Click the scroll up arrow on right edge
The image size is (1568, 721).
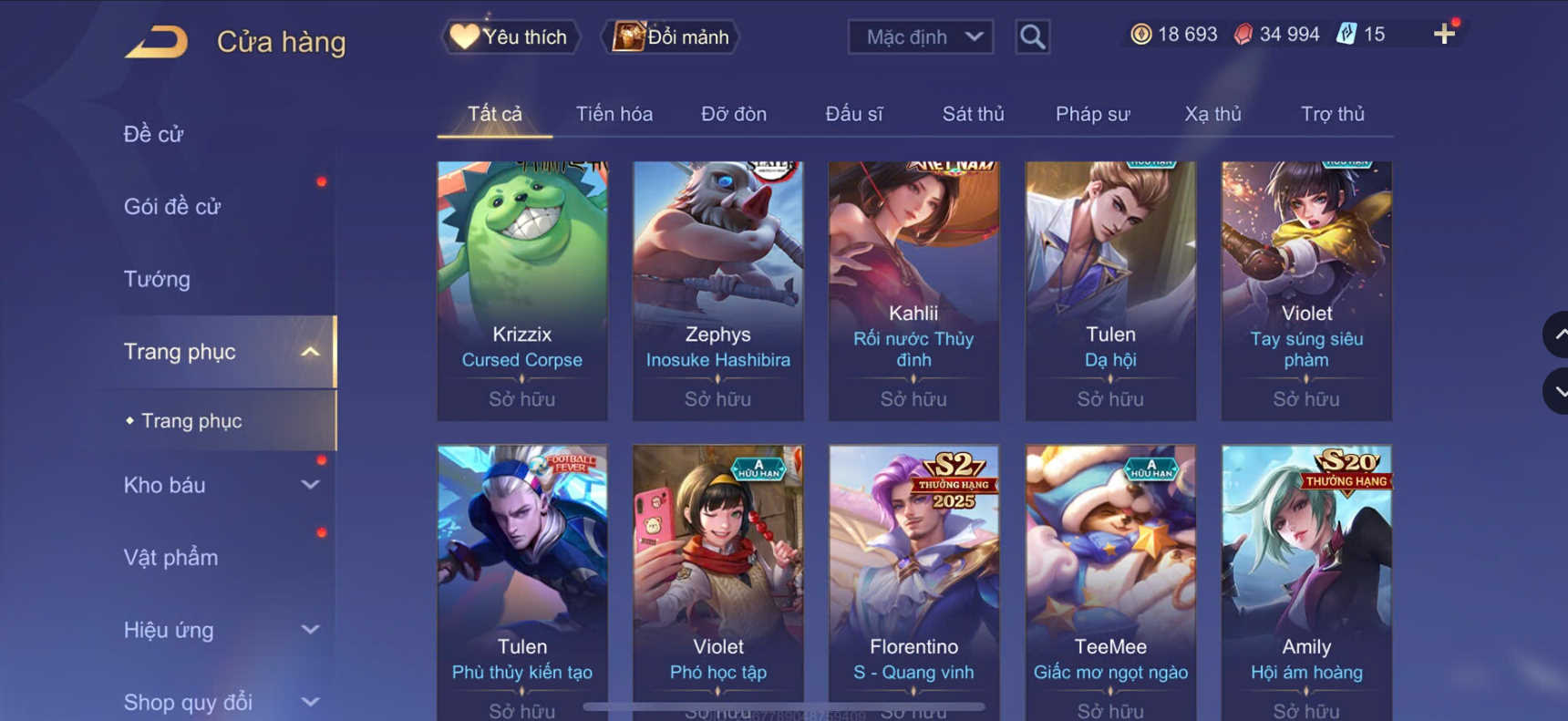click(1557, 335)
